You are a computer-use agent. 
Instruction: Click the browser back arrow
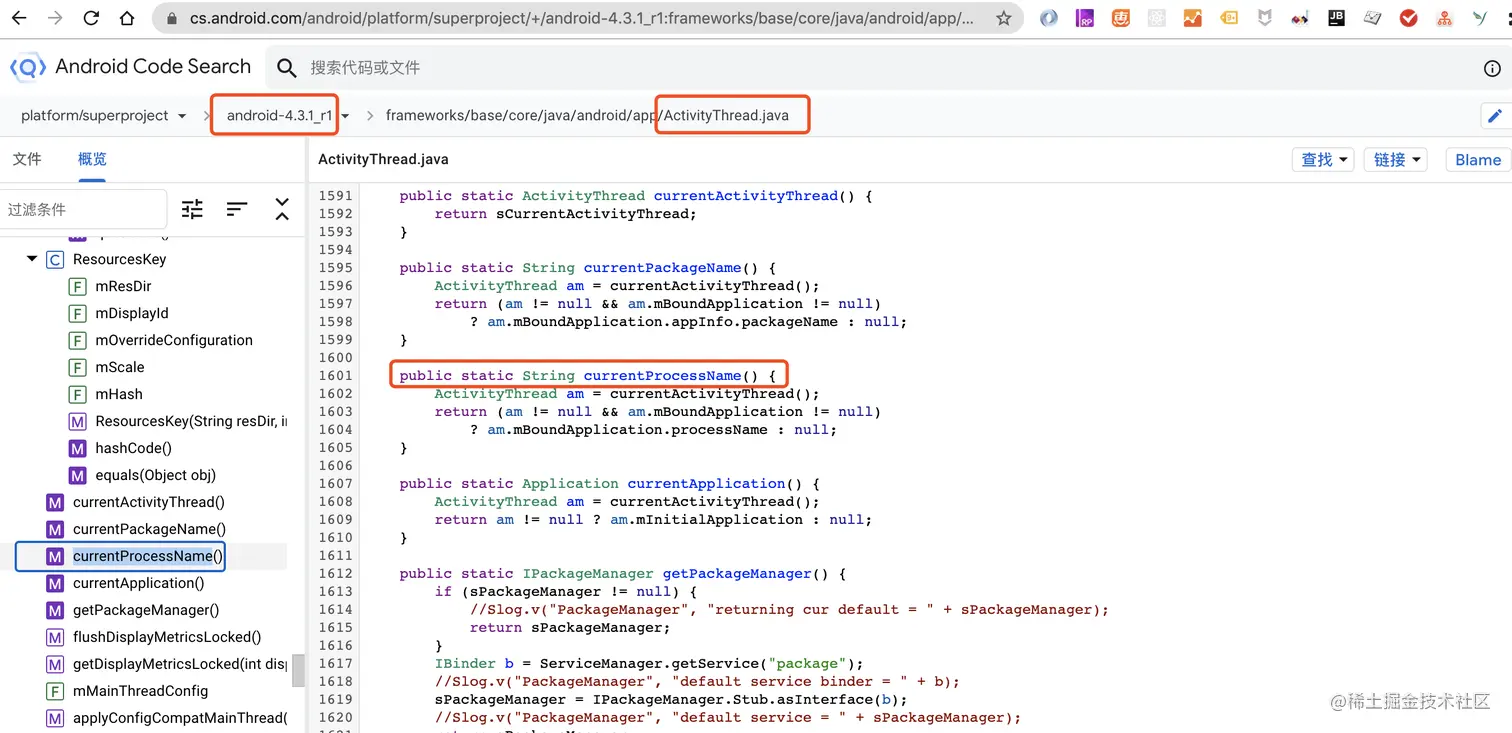pyautogui.click(x=19, y=18)
